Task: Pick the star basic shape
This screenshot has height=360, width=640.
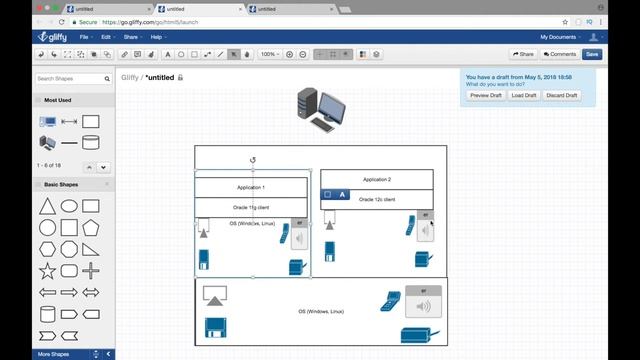Action: (47, 271)
